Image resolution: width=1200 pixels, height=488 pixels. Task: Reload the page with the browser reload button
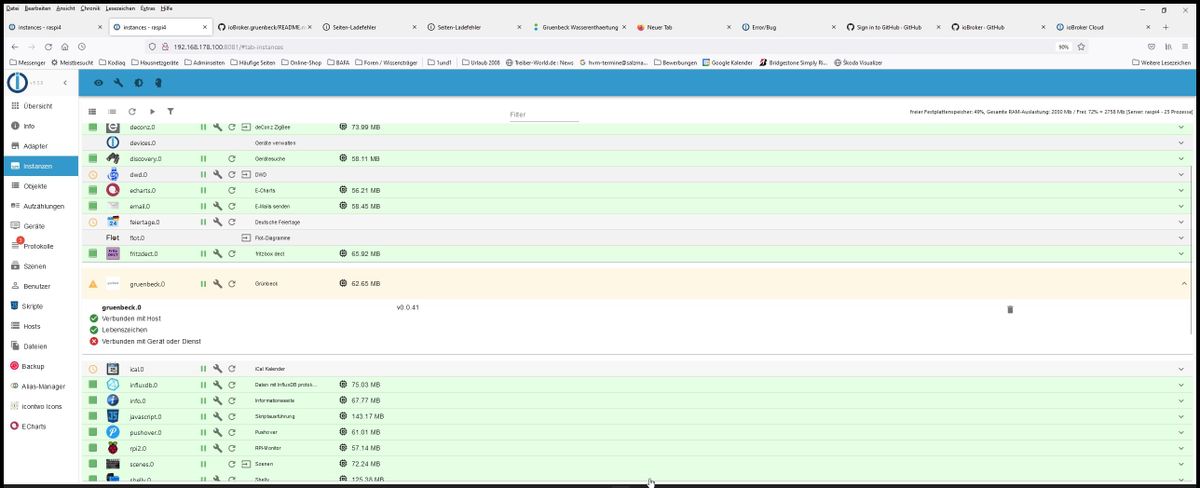click(x=48, y=46)
